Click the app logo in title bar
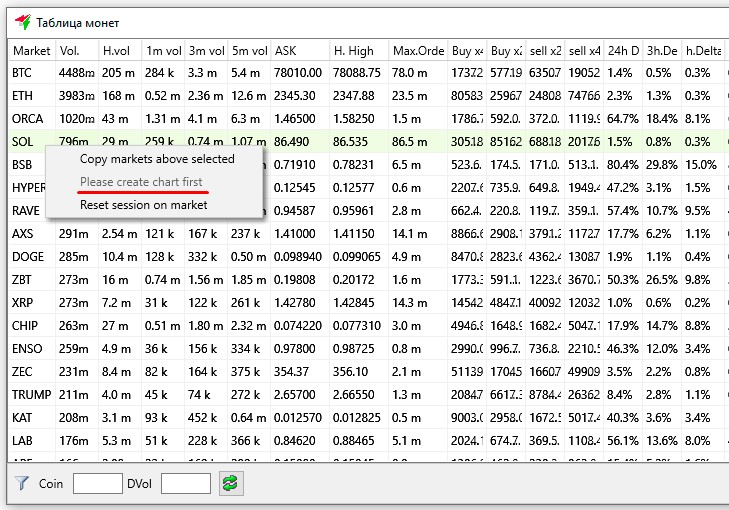 (x=21, y=21)
